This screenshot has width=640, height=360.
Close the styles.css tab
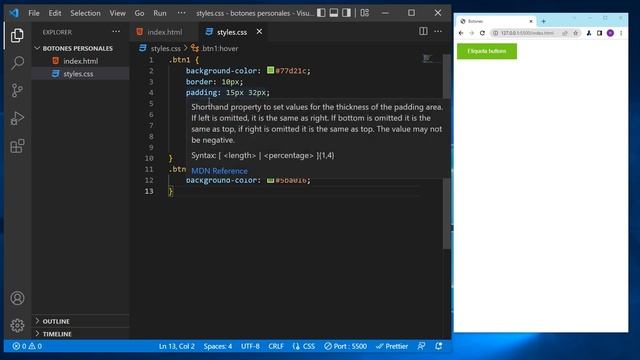point(259,31)
